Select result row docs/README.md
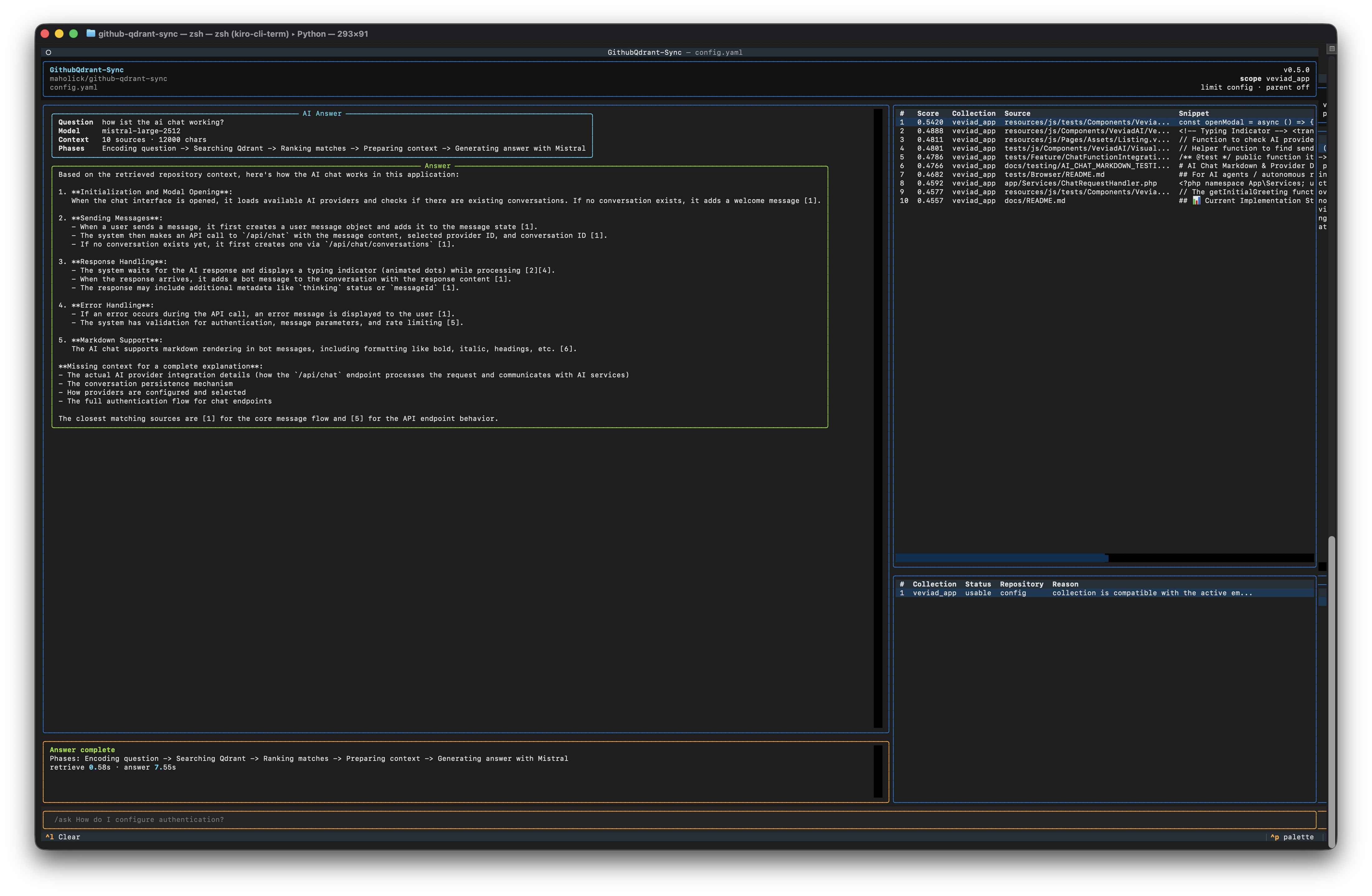The height and width of the screenshot is (896, 1372). (x=1105, y=200)
